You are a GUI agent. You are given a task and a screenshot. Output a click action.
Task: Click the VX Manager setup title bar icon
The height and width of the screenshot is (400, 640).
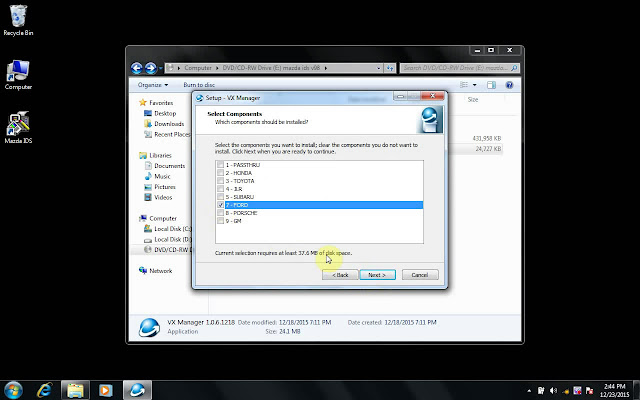pyautogui.click(x=200, y=98)
